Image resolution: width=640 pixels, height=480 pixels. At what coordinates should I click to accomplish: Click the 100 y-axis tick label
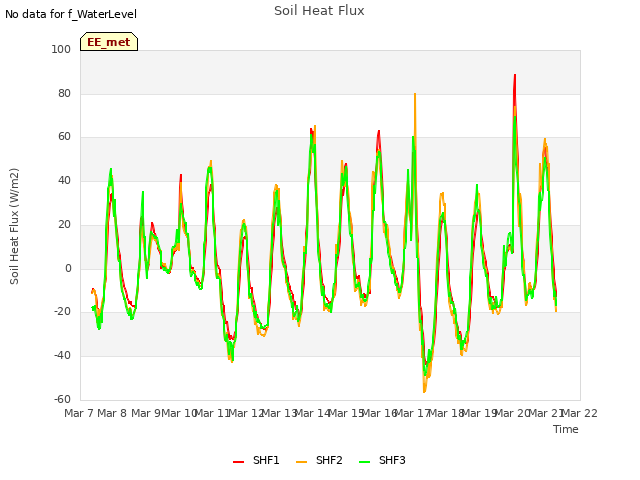[61, 50]
